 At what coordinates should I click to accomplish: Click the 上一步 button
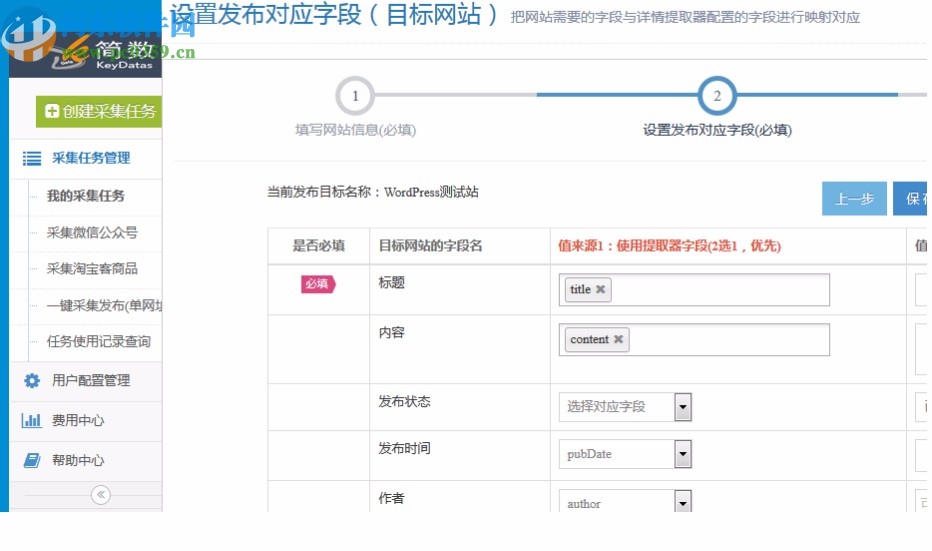coord(854,199)
